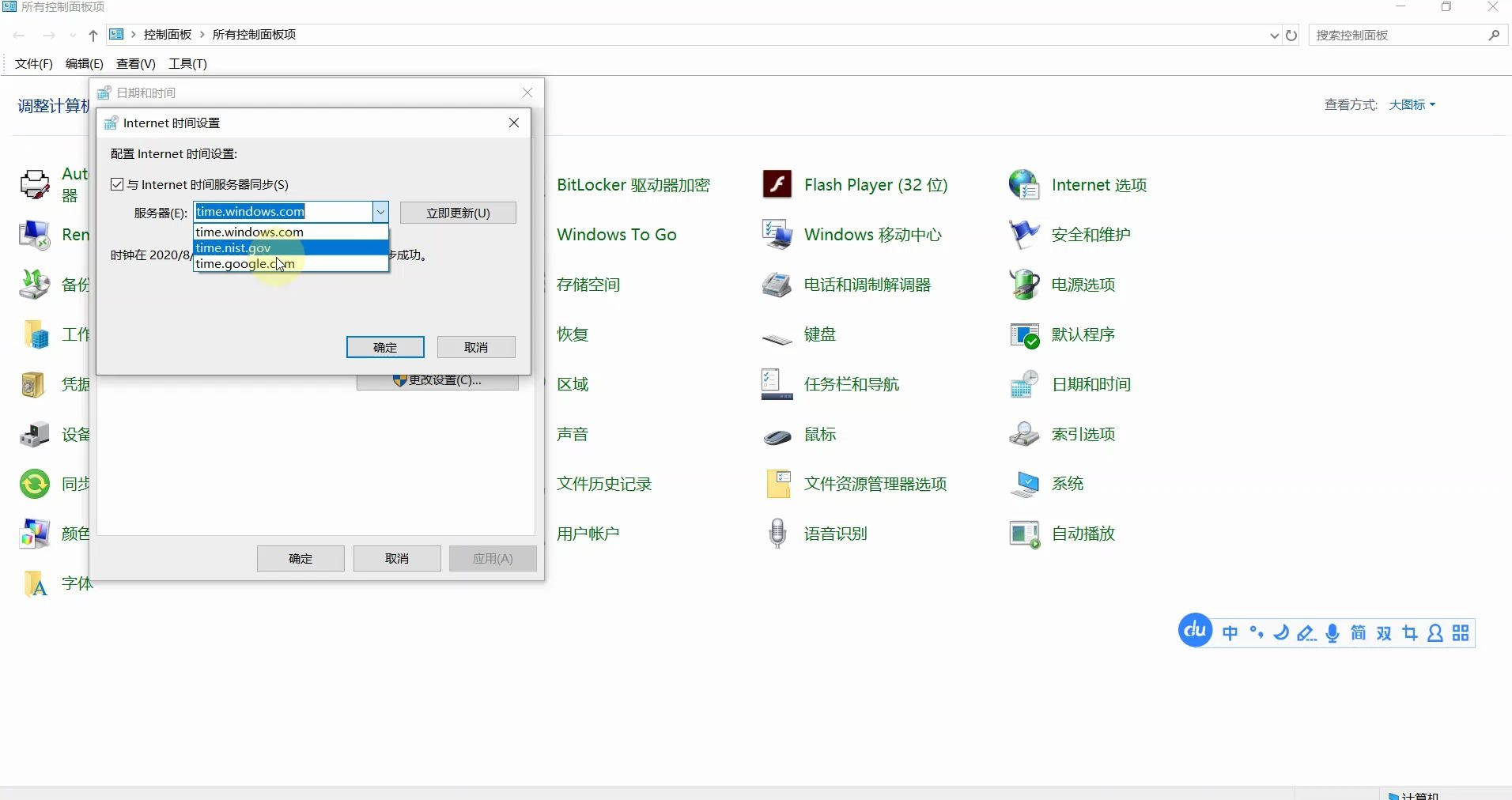Click the refresh button in address bar
Viewport: 1512px width, 800px height.
click(1291, 35)
